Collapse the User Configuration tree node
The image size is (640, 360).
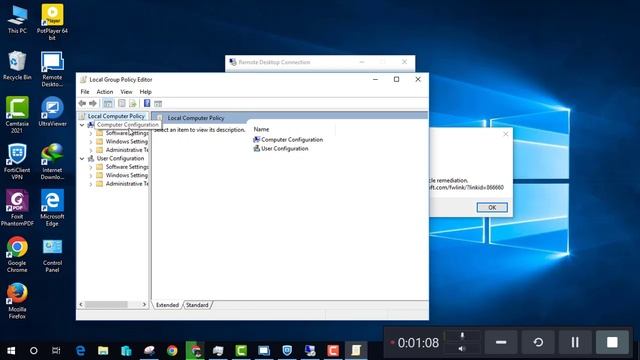pyautogui.click(x=82, y=158)
